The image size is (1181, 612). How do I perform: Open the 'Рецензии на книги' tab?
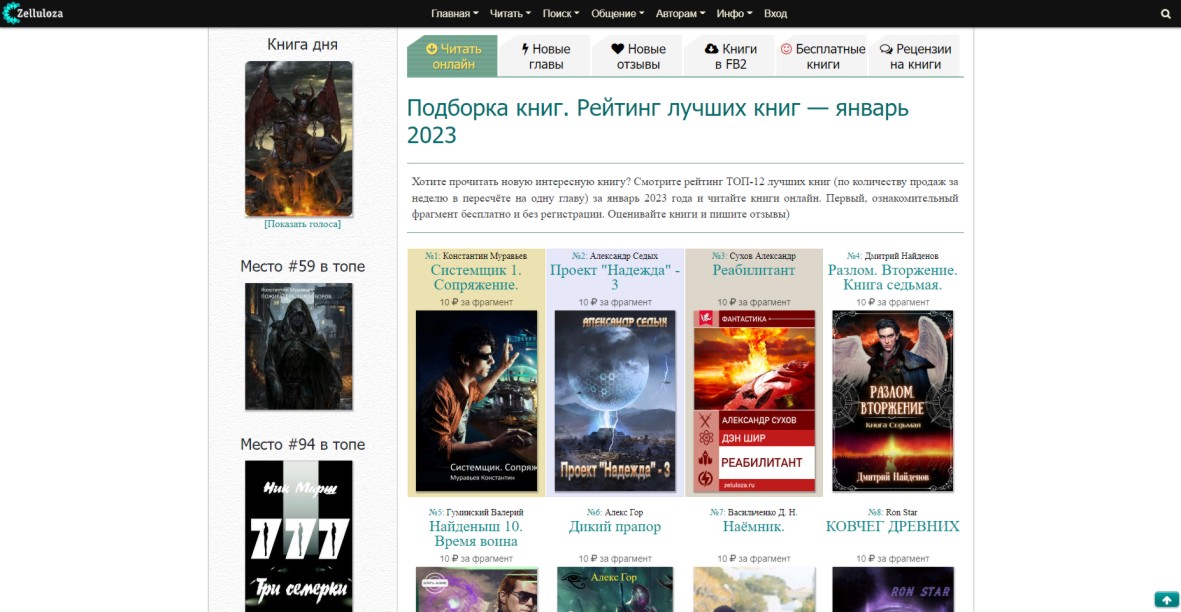915,56
